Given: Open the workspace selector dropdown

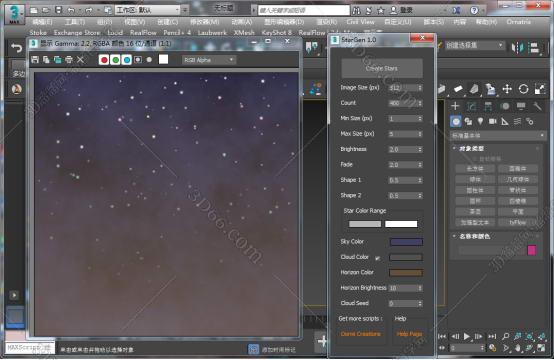Looking at the screenshot, I should pyautogui.click(x=148, y=10).
